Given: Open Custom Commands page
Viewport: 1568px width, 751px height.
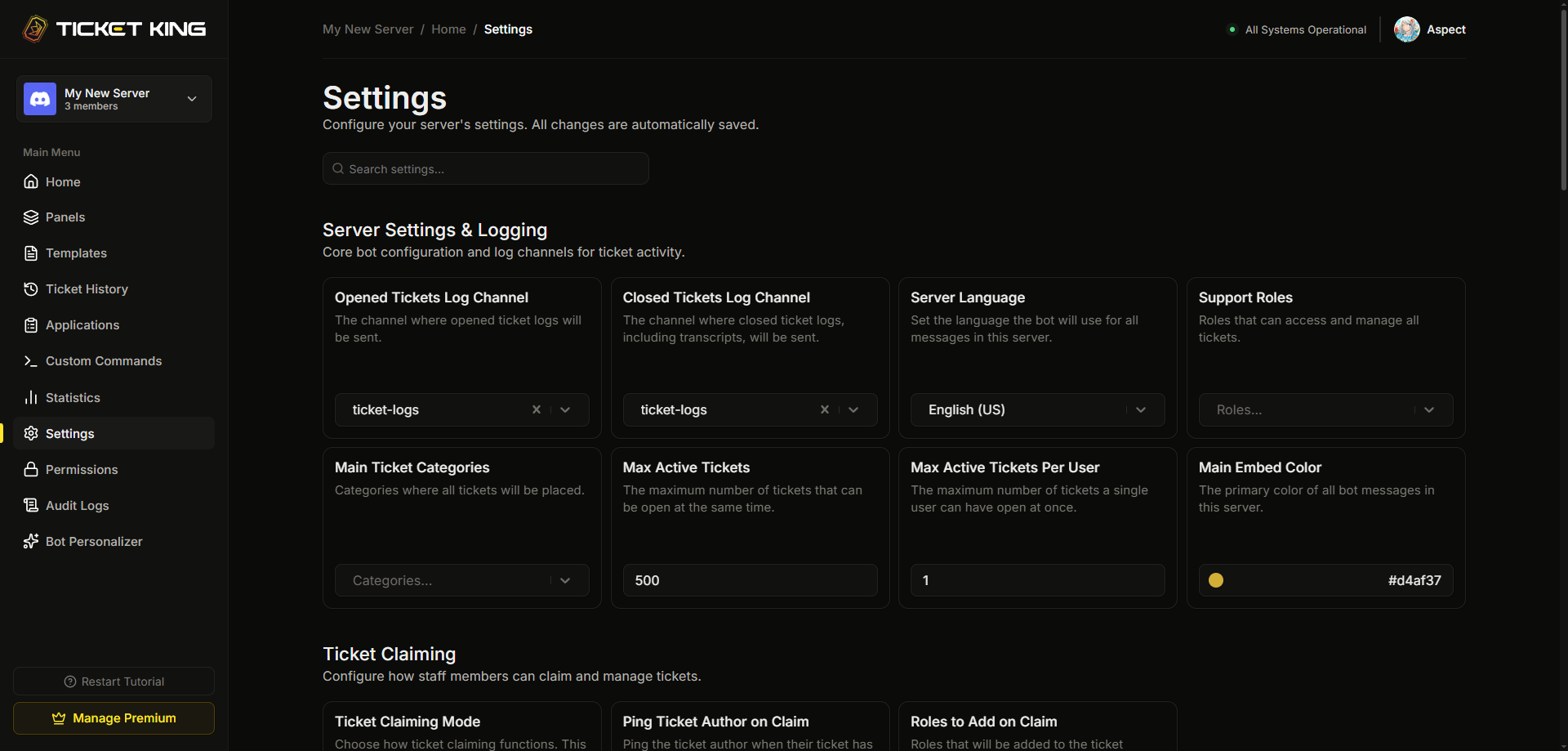Looking at the screenshot, I should [114, 361].
